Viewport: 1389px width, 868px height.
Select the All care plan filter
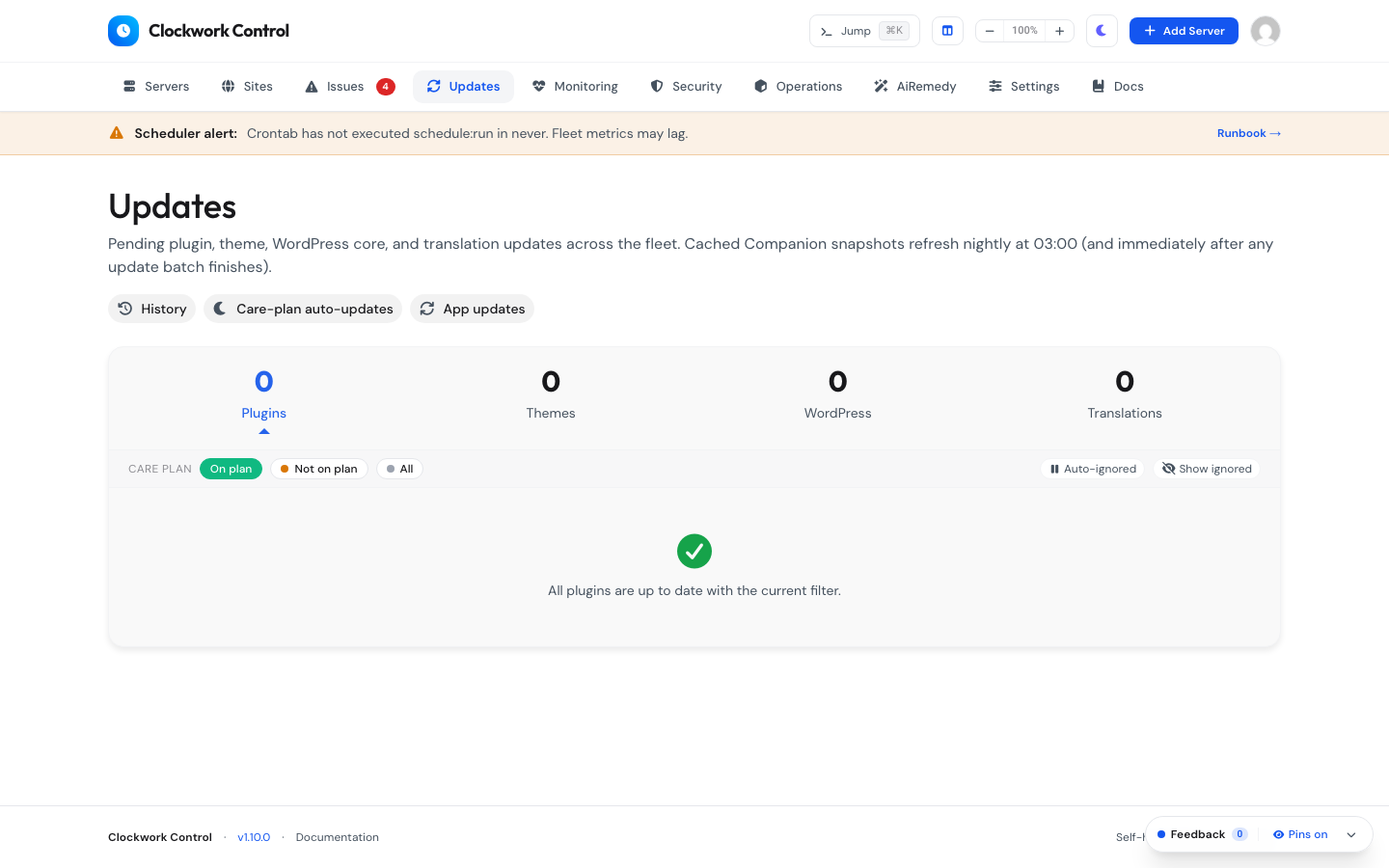(399, 469)
